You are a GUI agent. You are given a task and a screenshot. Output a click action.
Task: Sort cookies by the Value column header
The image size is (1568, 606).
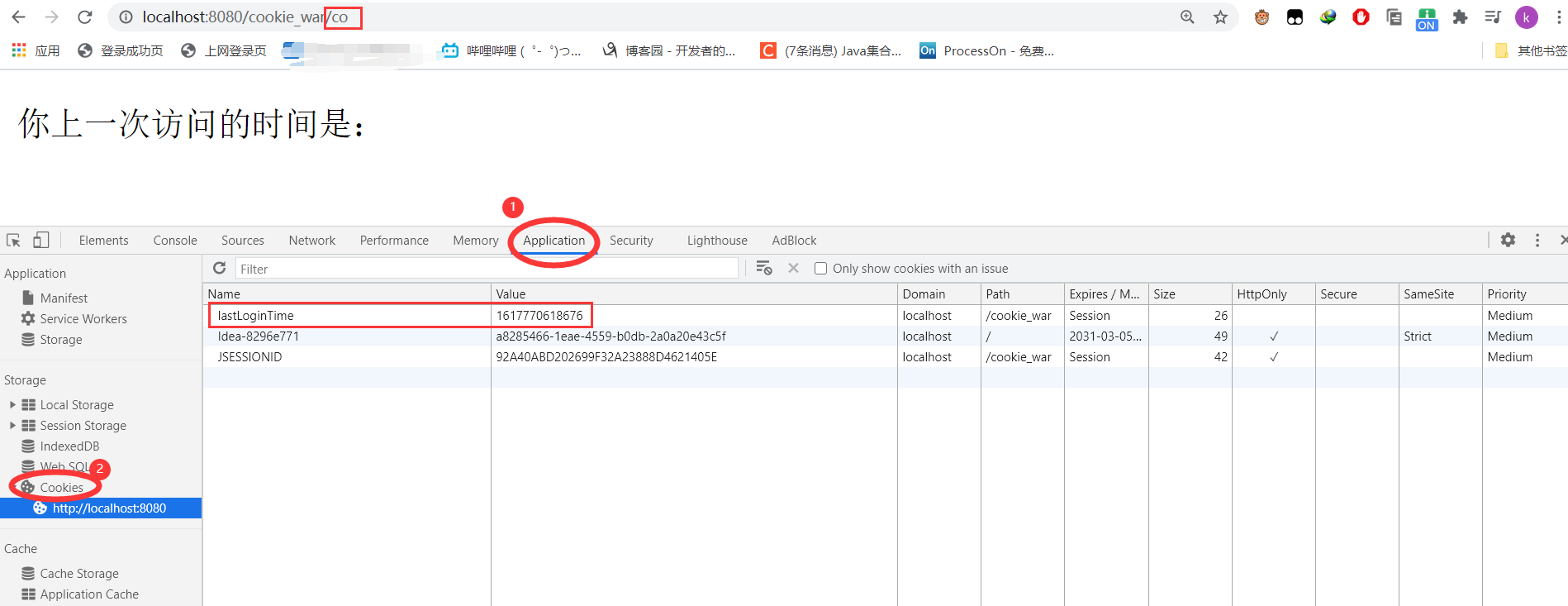tap(694, 294)
